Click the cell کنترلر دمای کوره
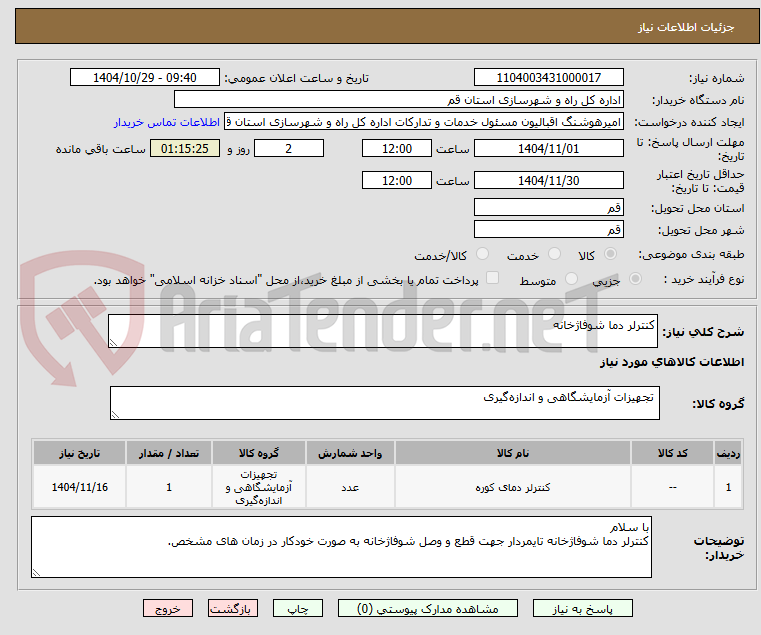This screenshot has height=635, width=761. (513, 487)
